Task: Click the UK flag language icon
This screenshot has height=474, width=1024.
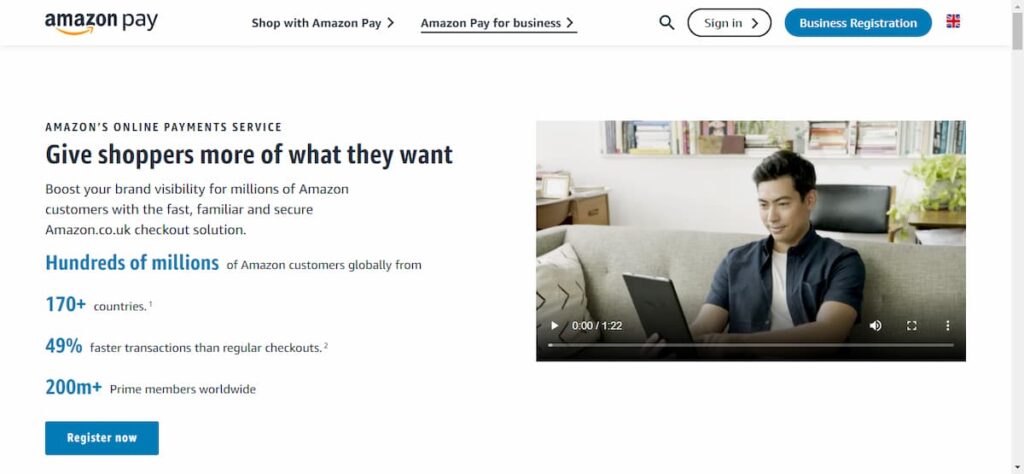Action: pos(953,22)
